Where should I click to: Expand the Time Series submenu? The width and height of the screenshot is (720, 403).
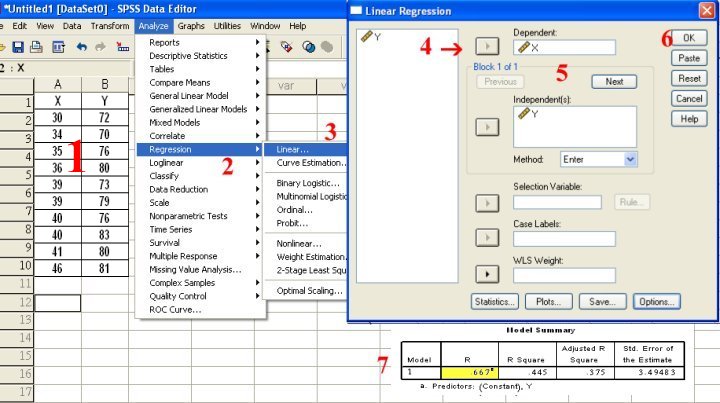point(201,229)
